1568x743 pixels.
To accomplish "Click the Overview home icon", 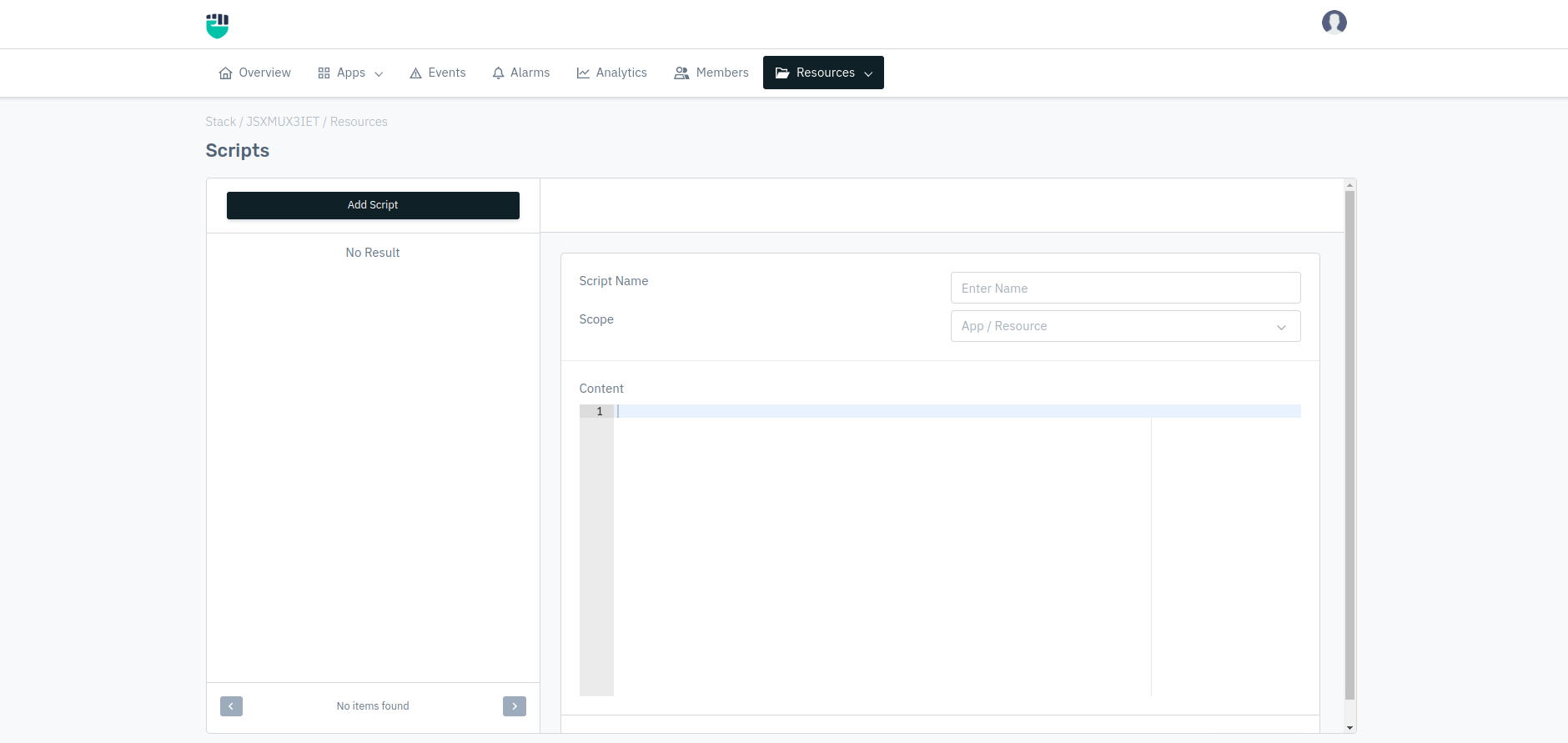I will coord(225,73).
